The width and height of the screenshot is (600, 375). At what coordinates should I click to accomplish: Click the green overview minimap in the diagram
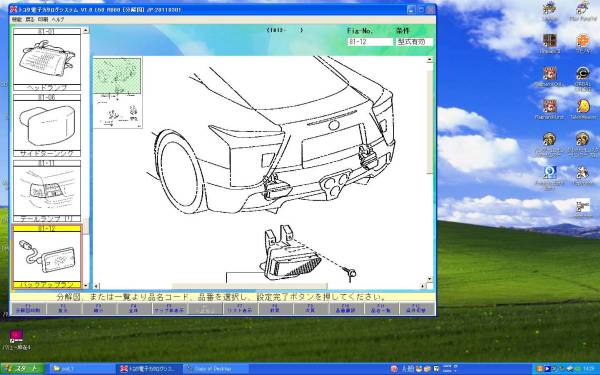(117, 75)
